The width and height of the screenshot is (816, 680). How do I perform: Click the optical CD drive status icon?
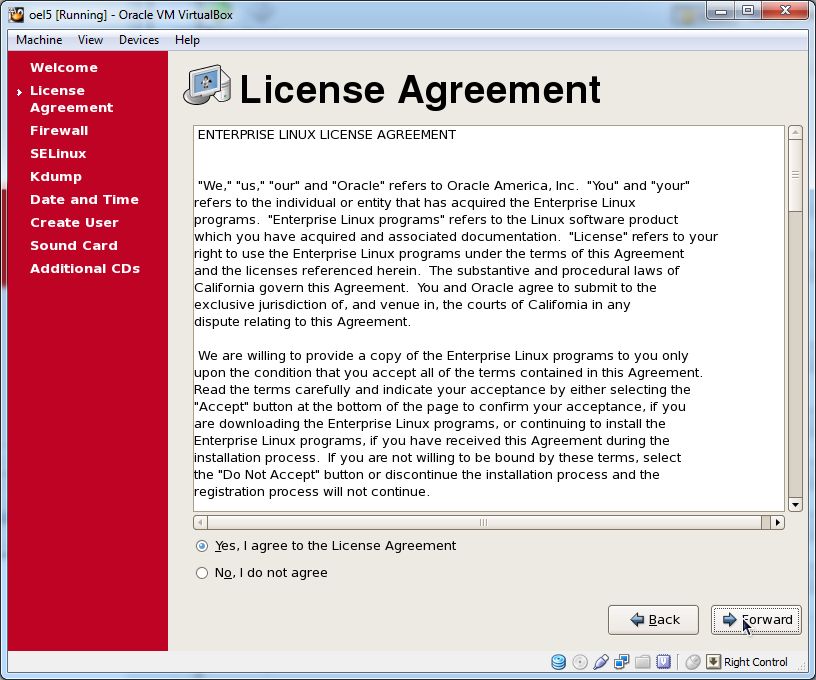[580, 662]
